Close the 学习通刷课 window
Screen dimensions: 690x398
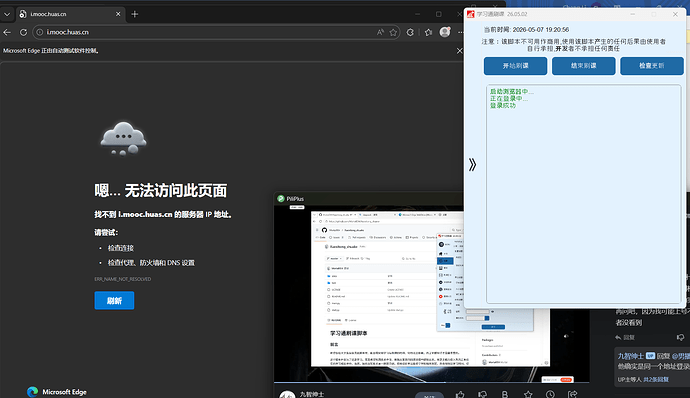click(x=675, y=14)
